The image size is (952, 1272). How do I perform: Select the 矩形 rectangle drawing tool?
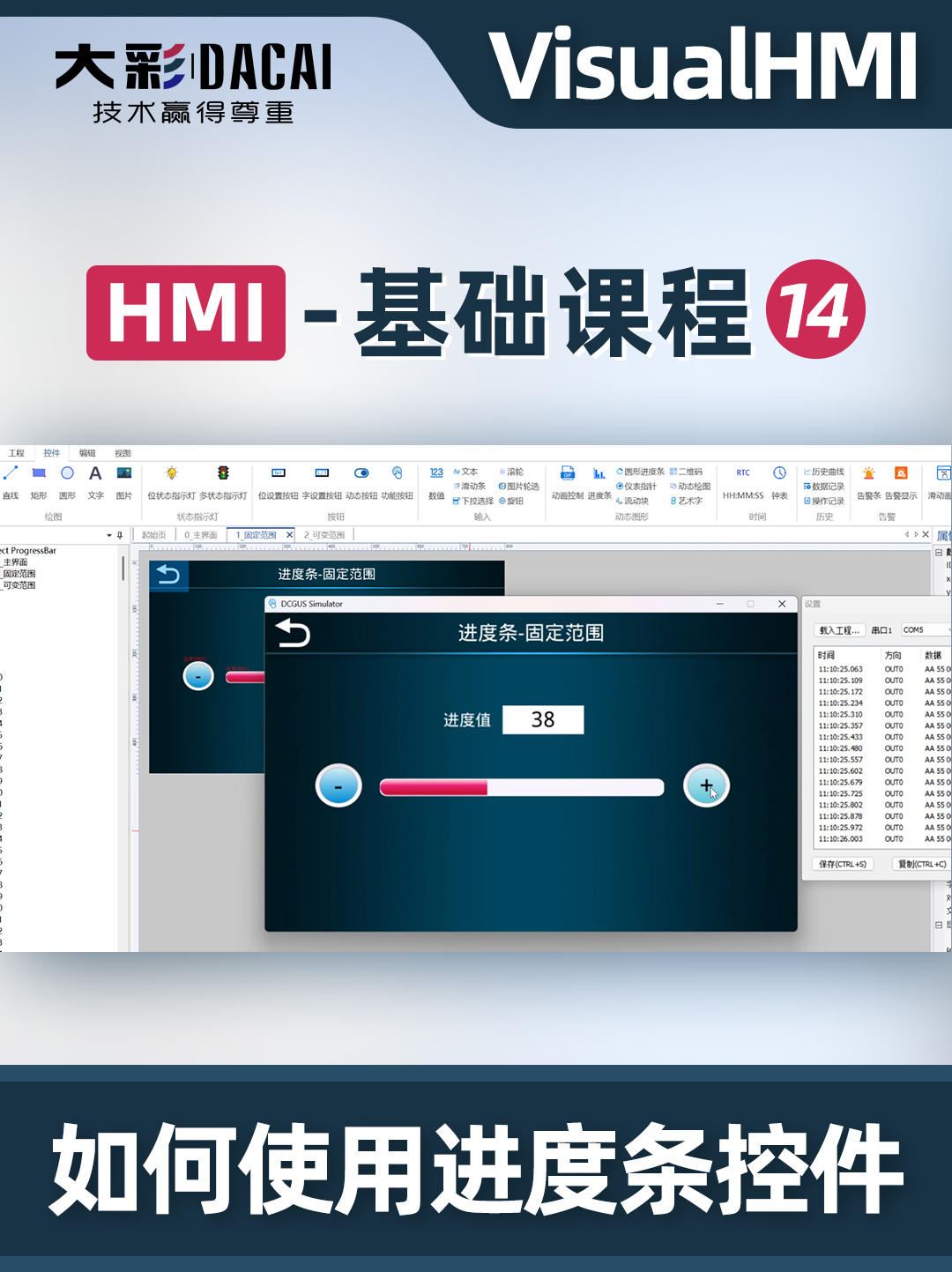pyautogui.click(x=39, y=482)
